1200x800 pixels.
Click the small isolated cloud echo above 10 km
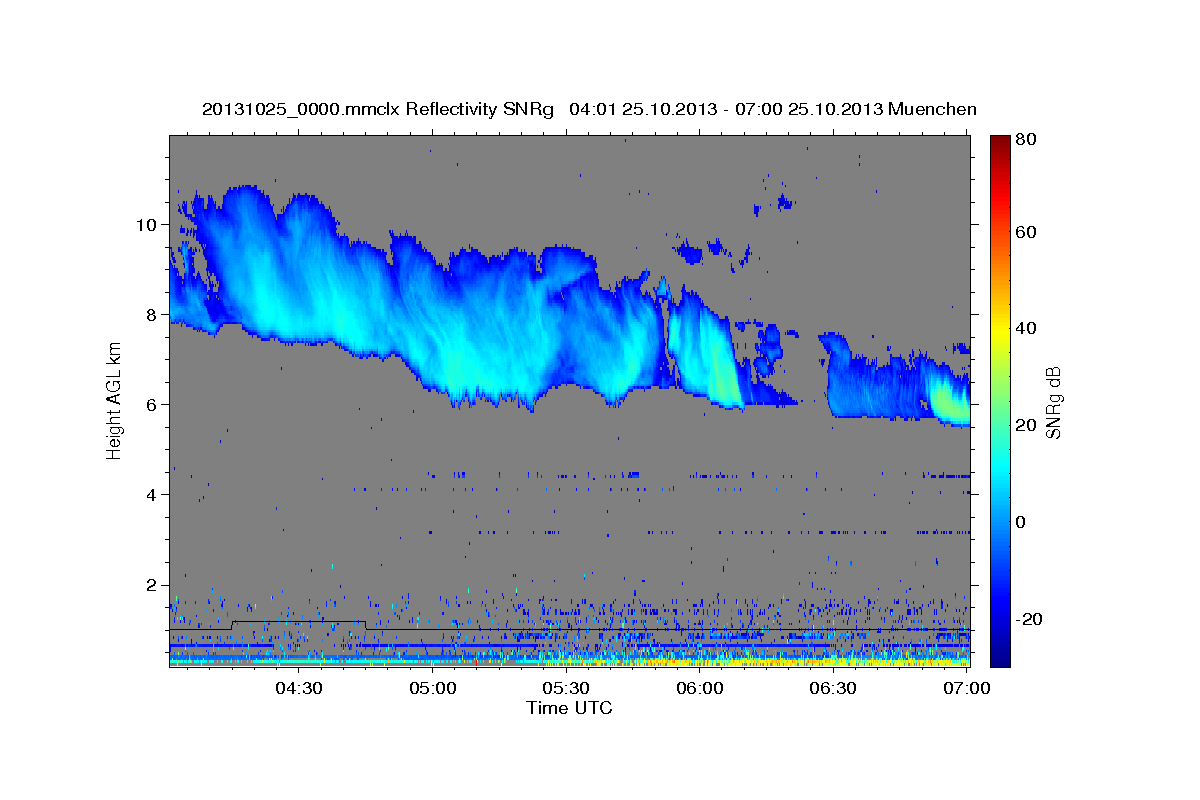coord(784,203)
